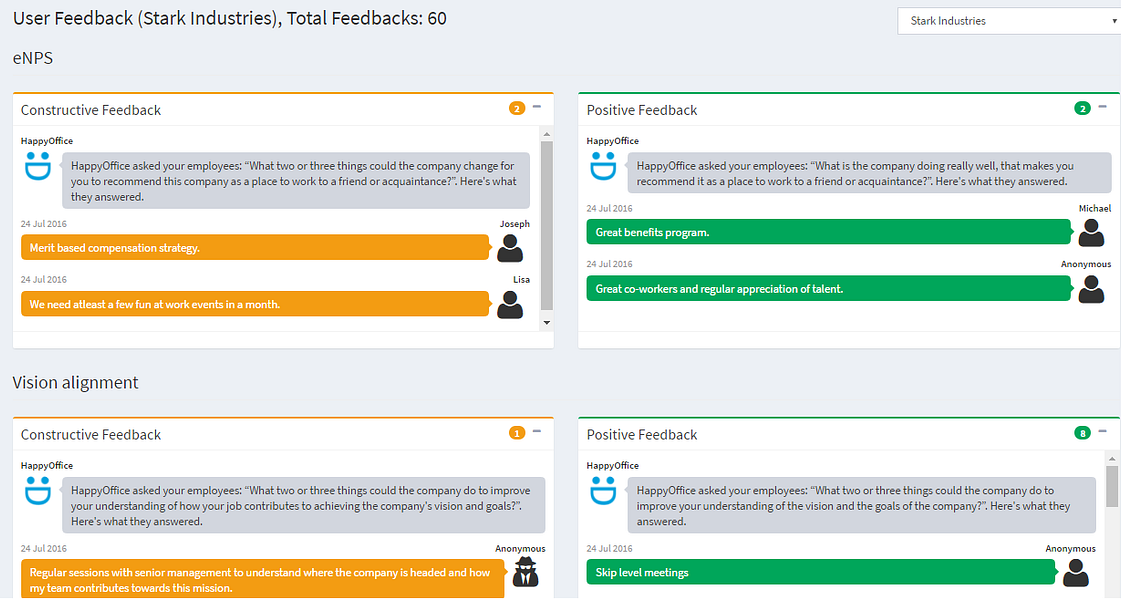
Task: Click scrollbar thumb in Vision alignment Positive Feedback
Action: 1112,486
